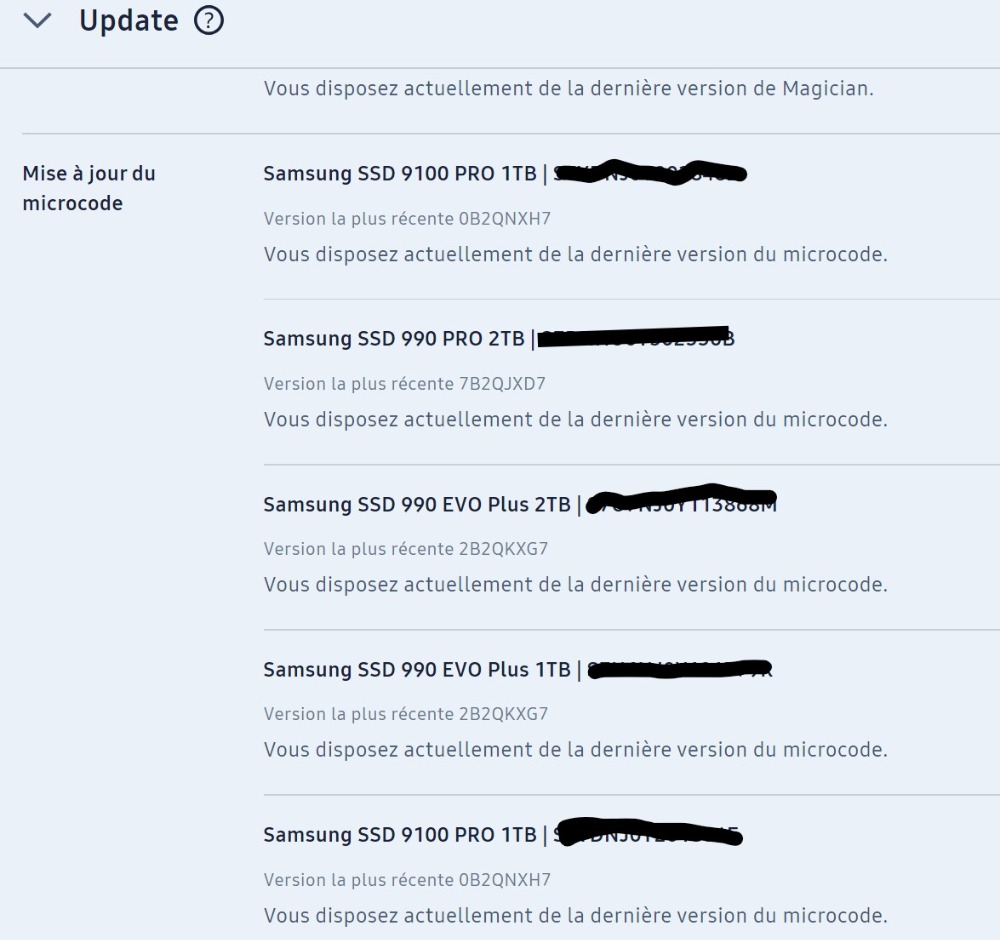Collapse the Update section chevron

[37, 21]
